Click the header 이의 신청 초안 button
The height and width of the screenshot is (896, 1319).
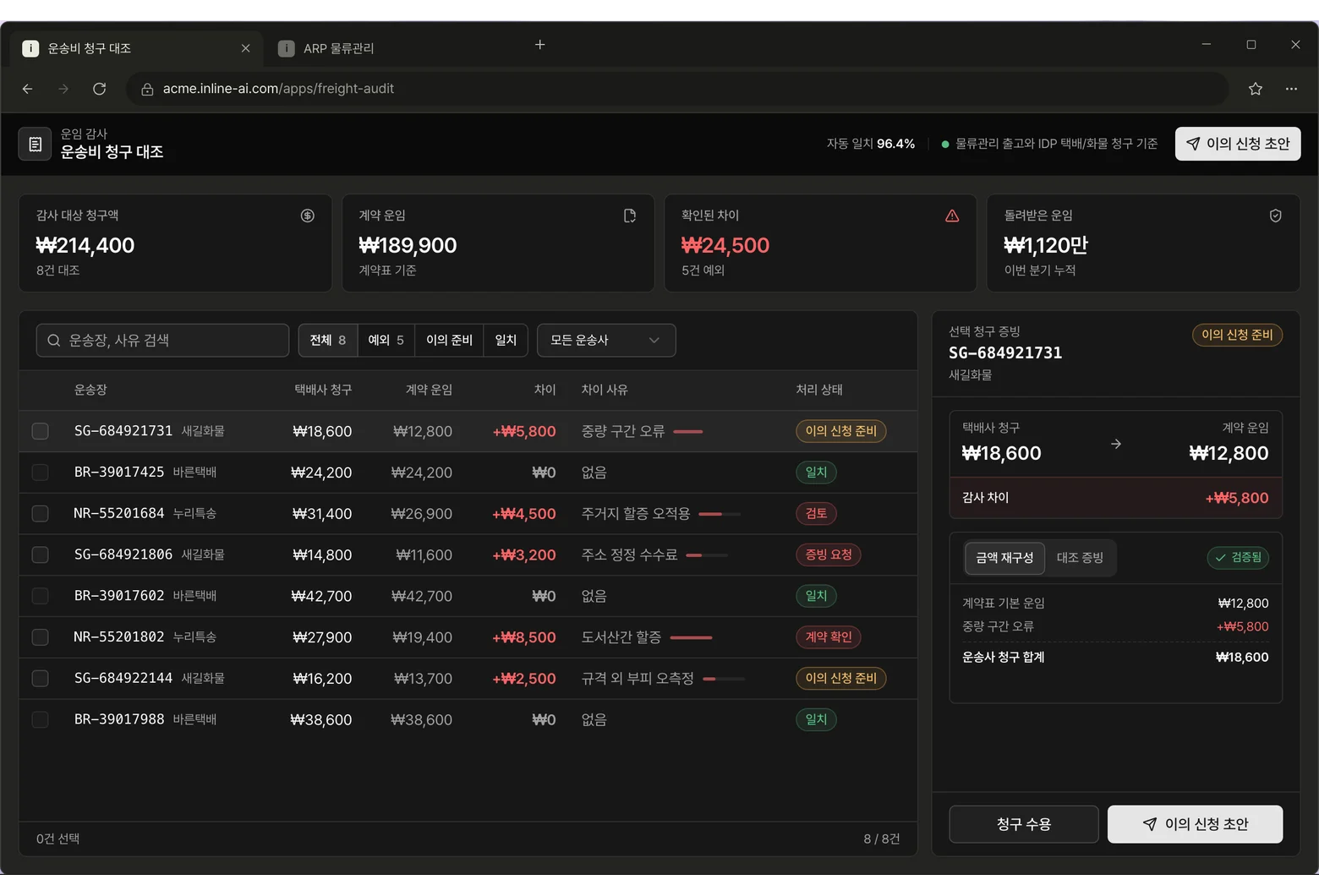(1238, 144)
